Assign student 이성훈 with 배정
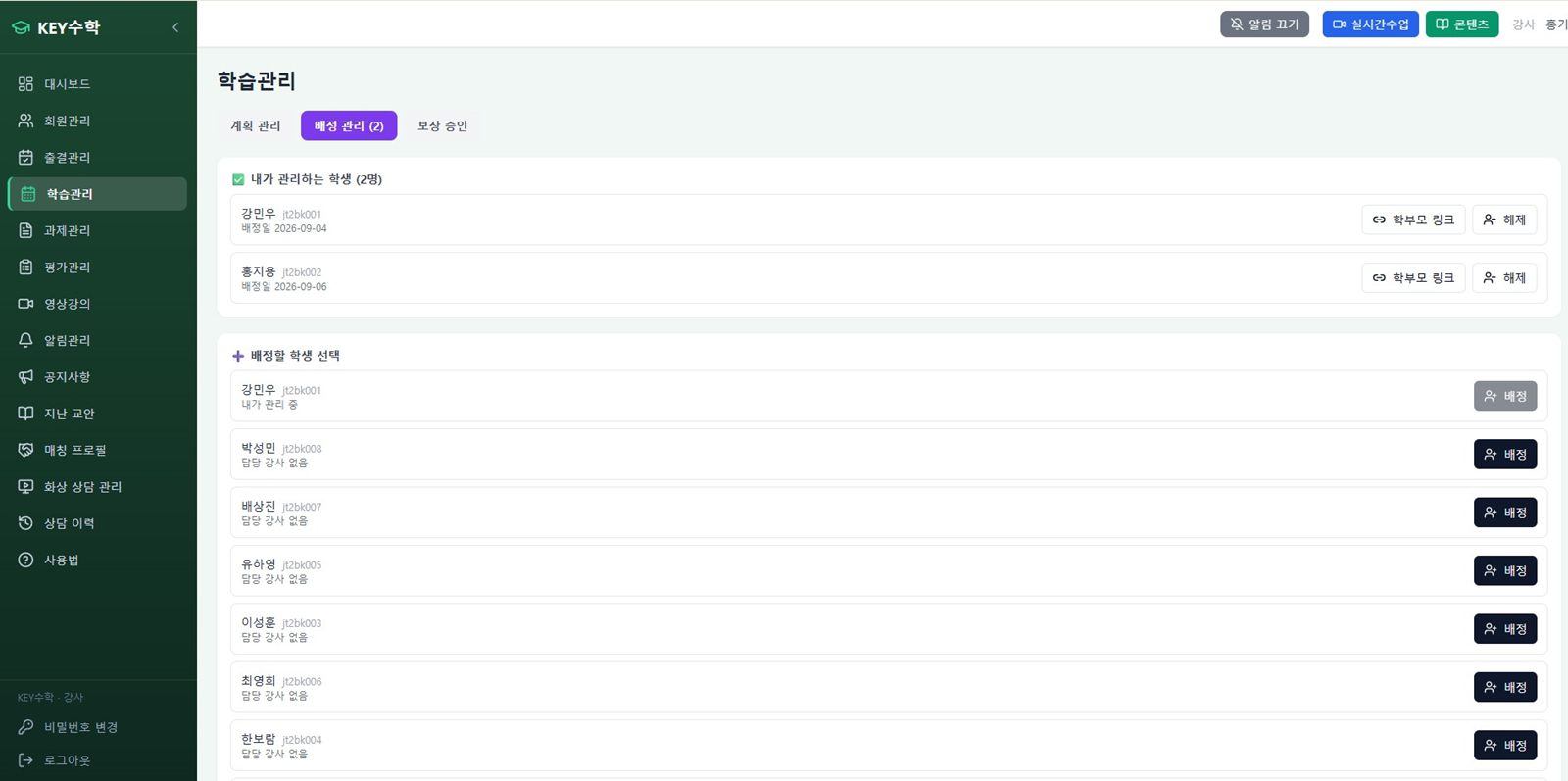The image size is (1568, 781). 1505,629
